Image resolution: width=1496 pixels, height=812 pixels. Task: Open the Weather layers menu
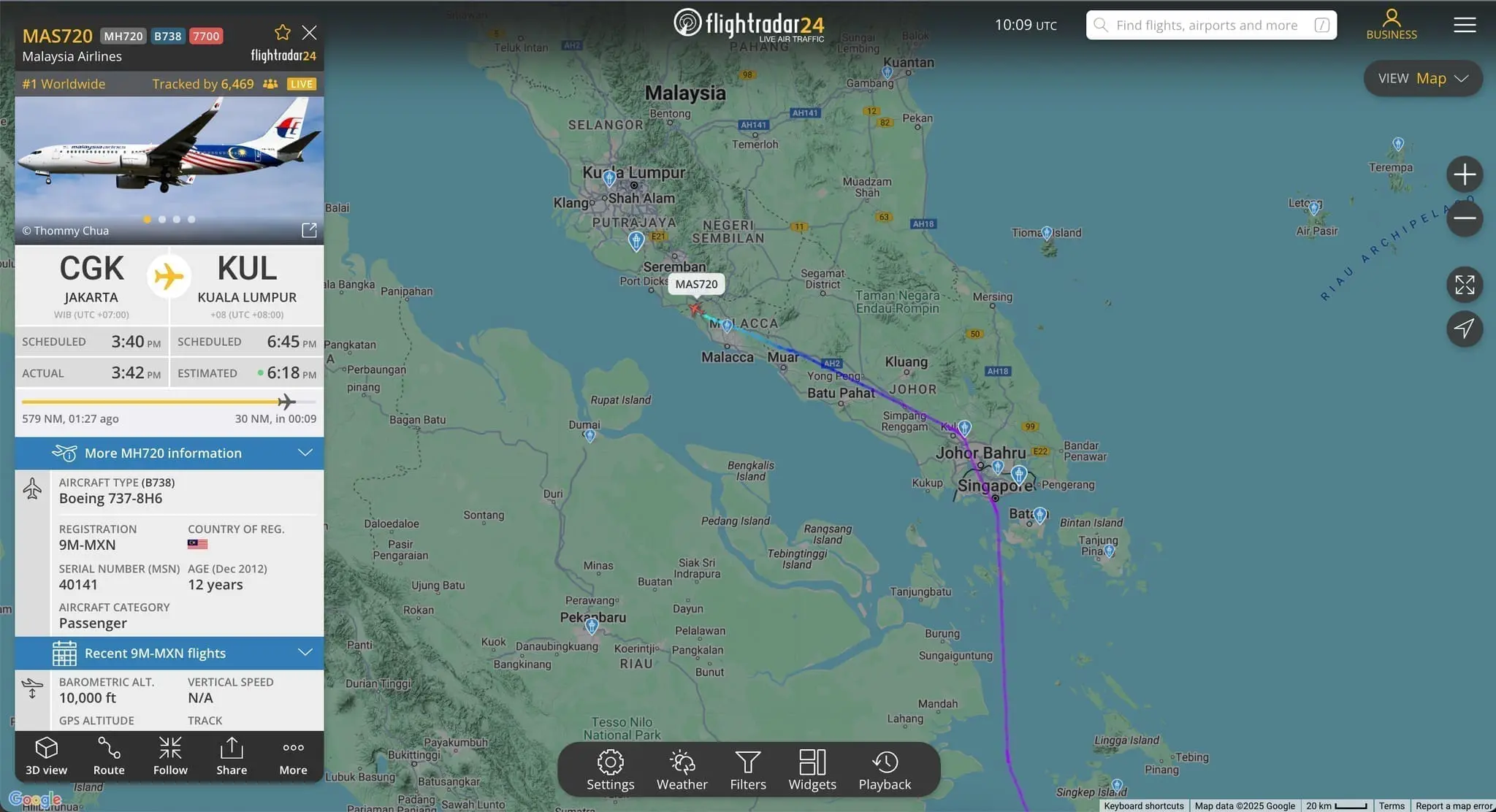pos(682,770)
